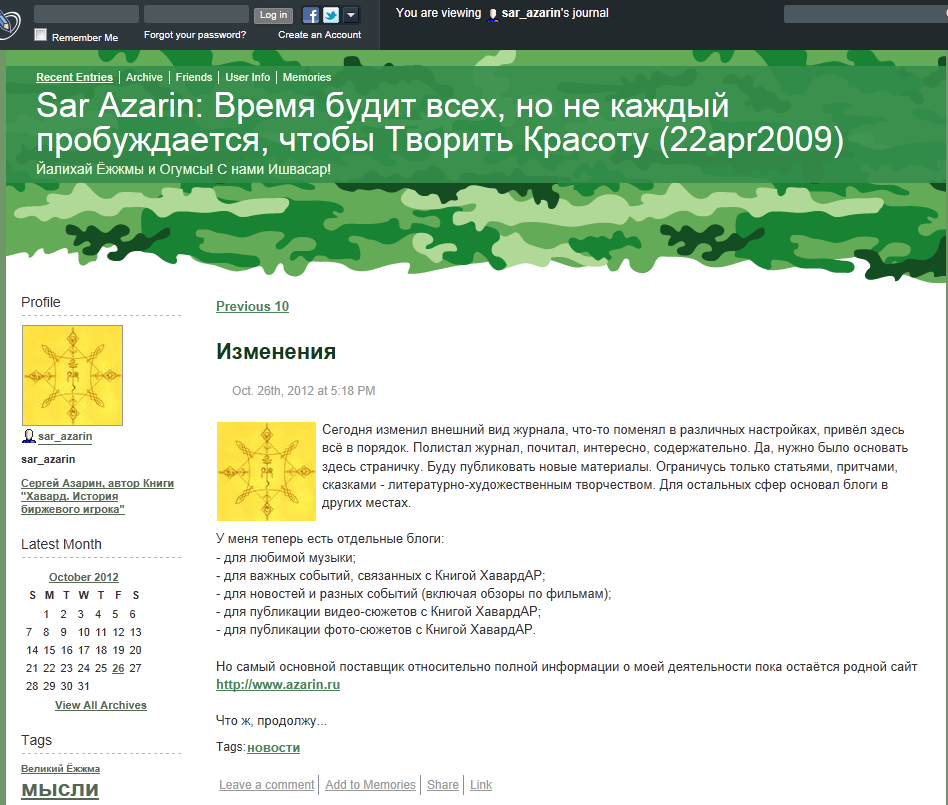948x805 pixels.
Task: Click the user icon beside sar_azarin in header
Action: click(492, 14)
